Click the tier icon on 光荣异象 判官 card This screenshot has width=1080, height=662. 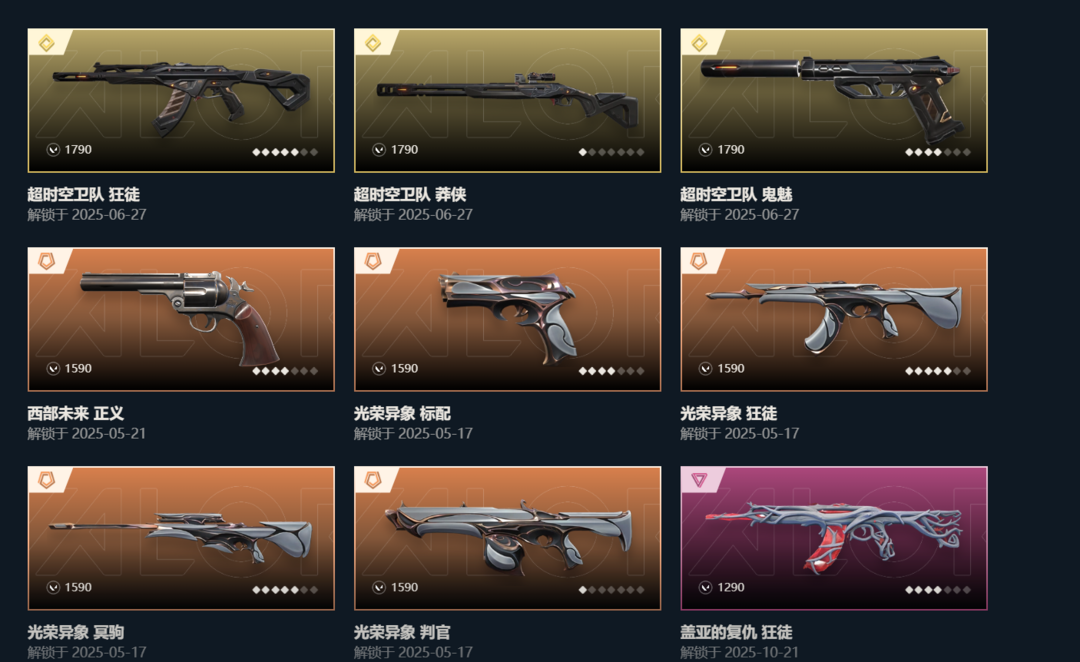click(373, 480)
